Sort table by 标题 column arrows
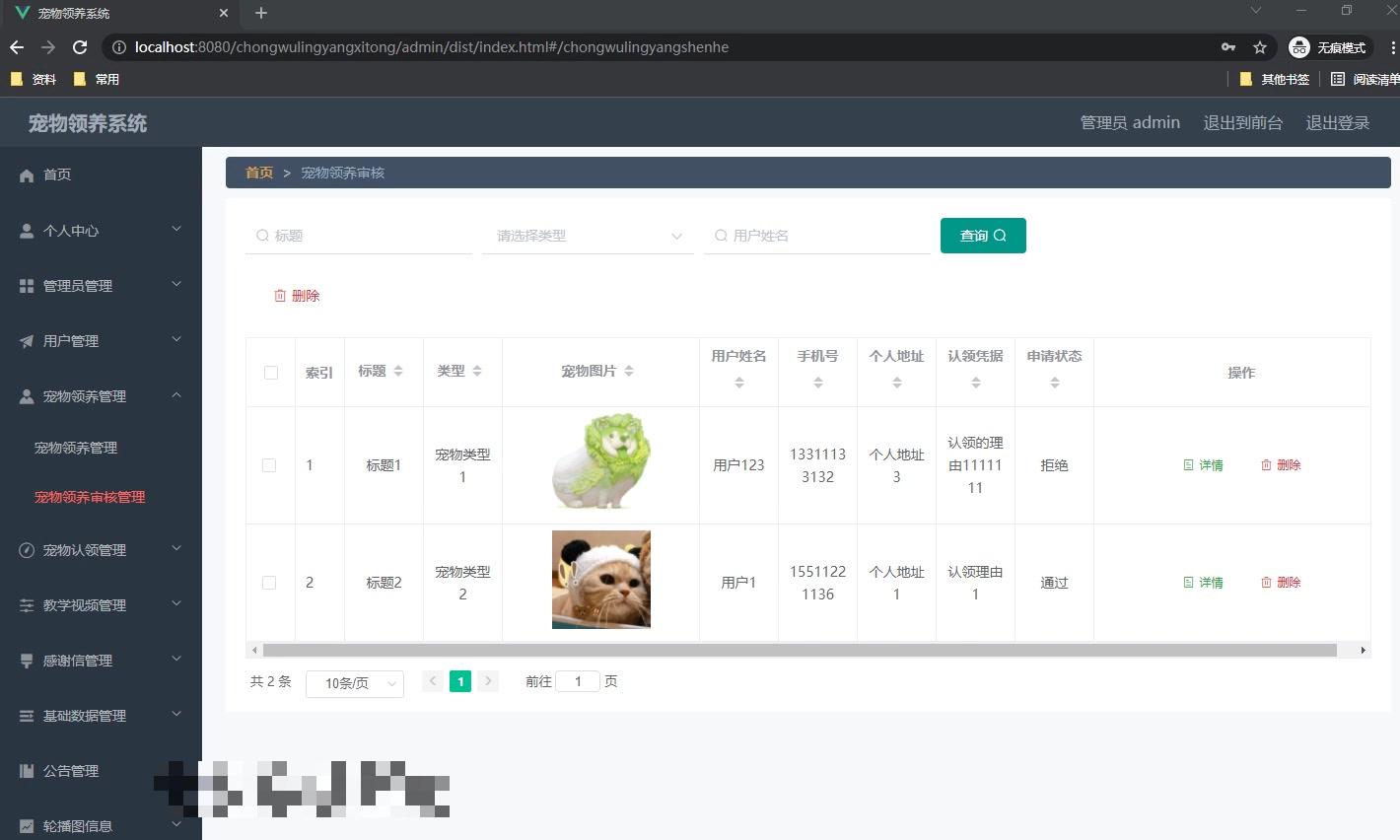Screen dimensions: 1400x840 (398, 371)
